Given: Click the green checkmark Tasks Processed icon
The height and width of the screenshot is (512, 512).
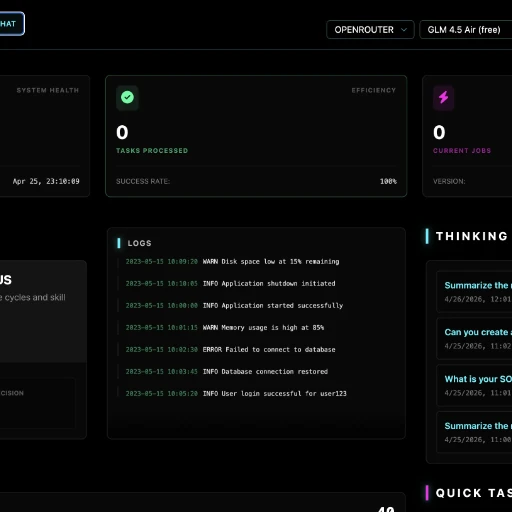Looking at the screenshot, I should coord(127,98).
